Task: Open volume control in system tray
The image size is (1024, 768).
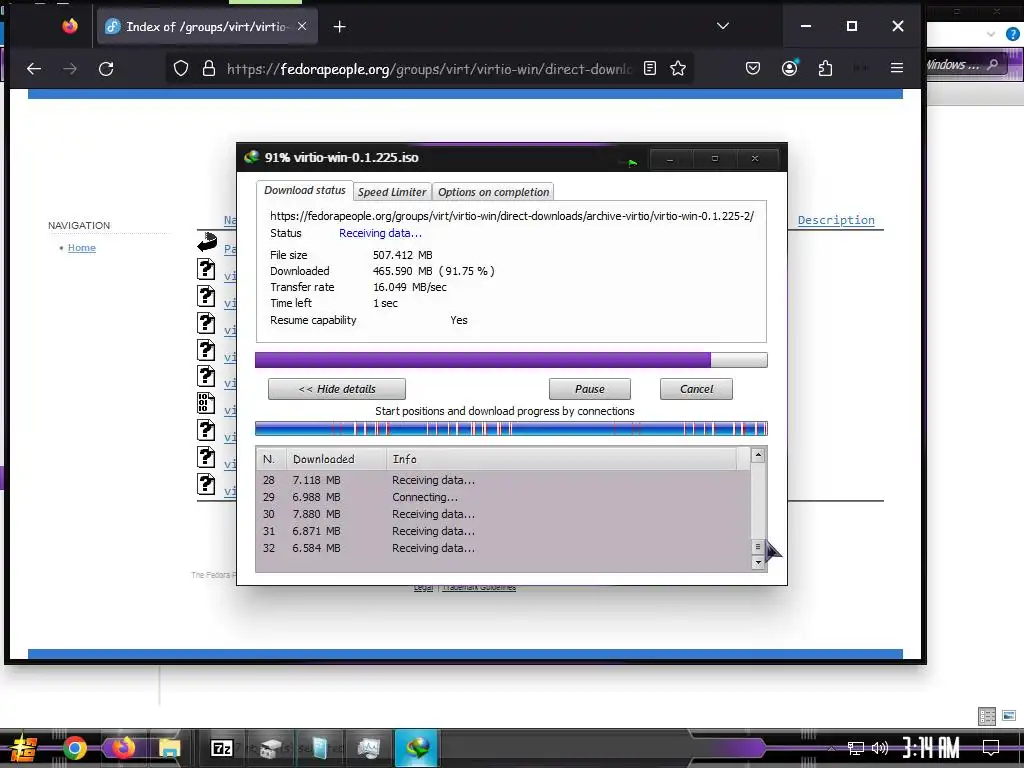Action: click(880, 748)
